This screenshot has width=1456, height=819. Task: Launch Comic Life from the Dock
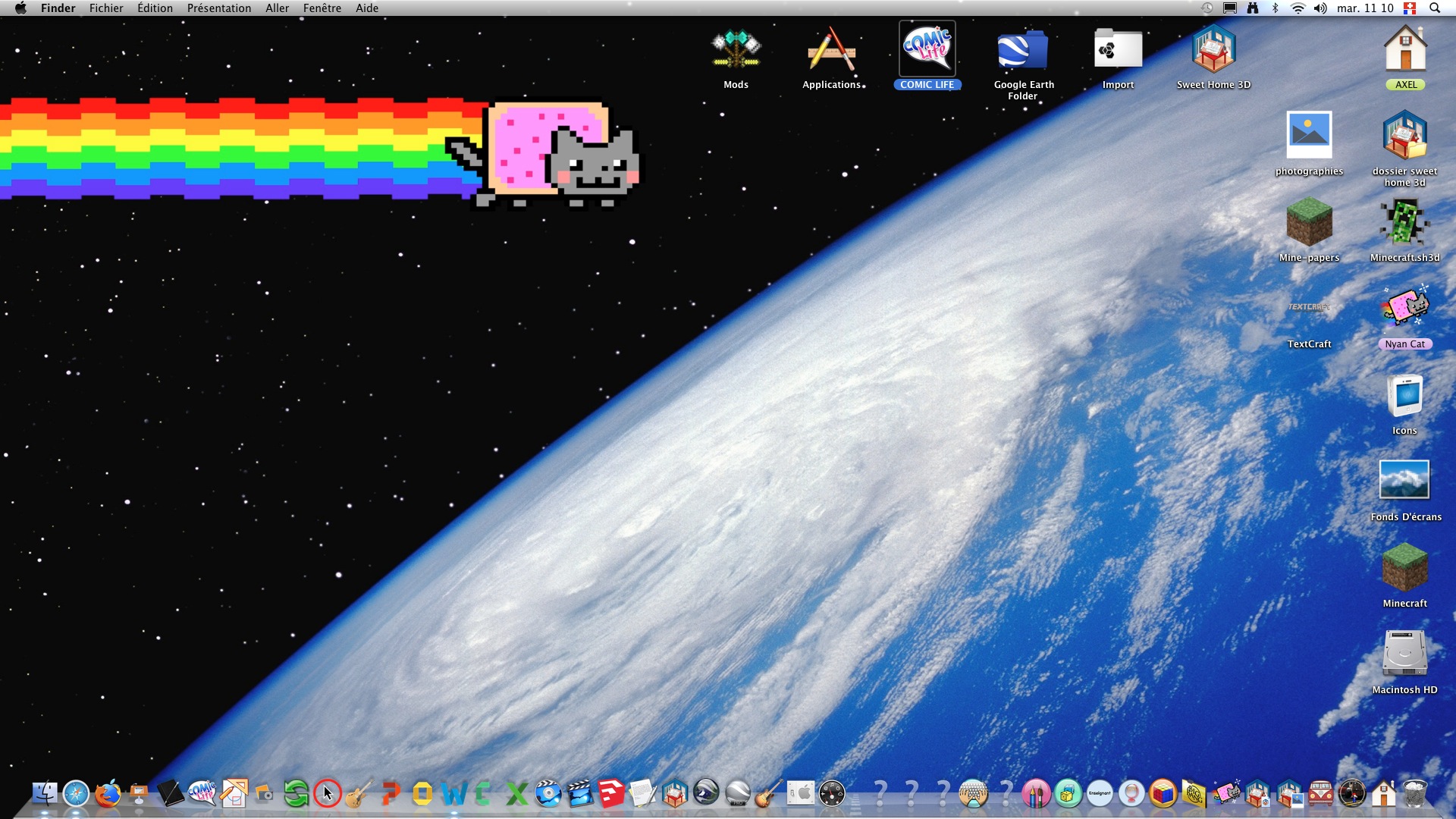pyautogui.click(x=202, y=794)
